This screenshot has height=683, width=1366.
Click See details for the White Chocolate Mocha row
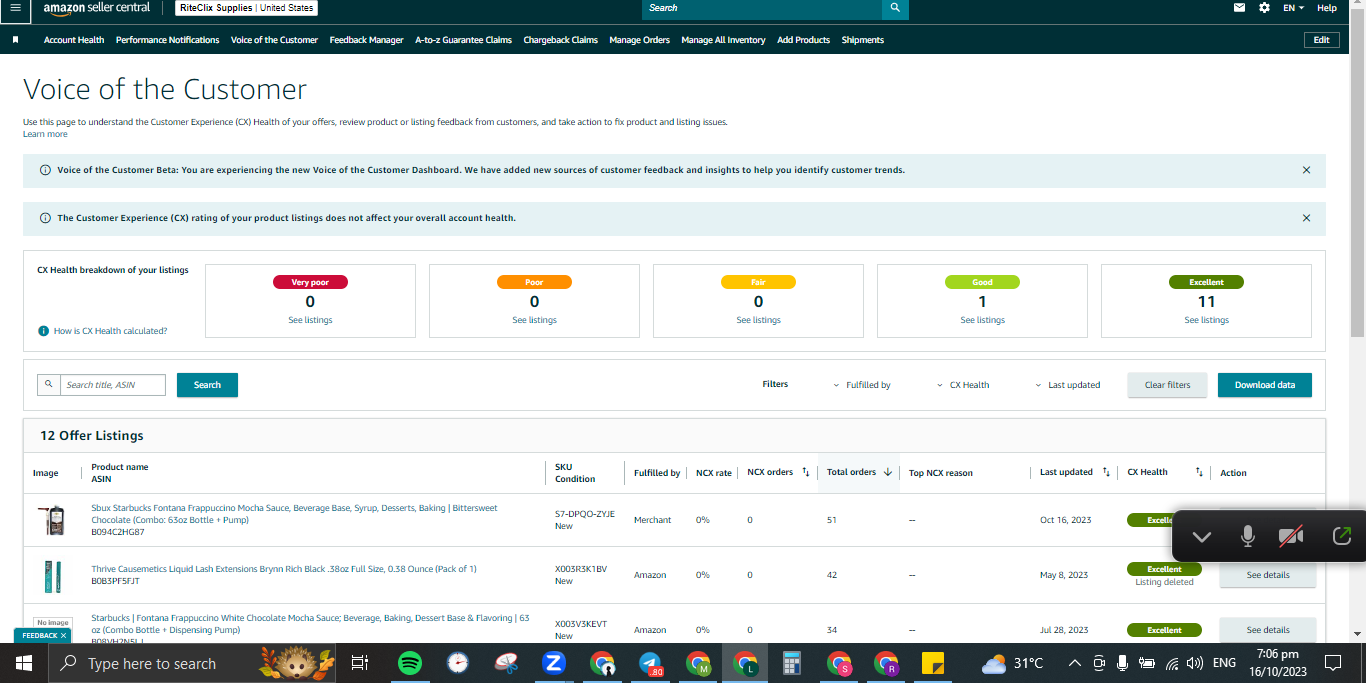click(x=1268, y=630)
